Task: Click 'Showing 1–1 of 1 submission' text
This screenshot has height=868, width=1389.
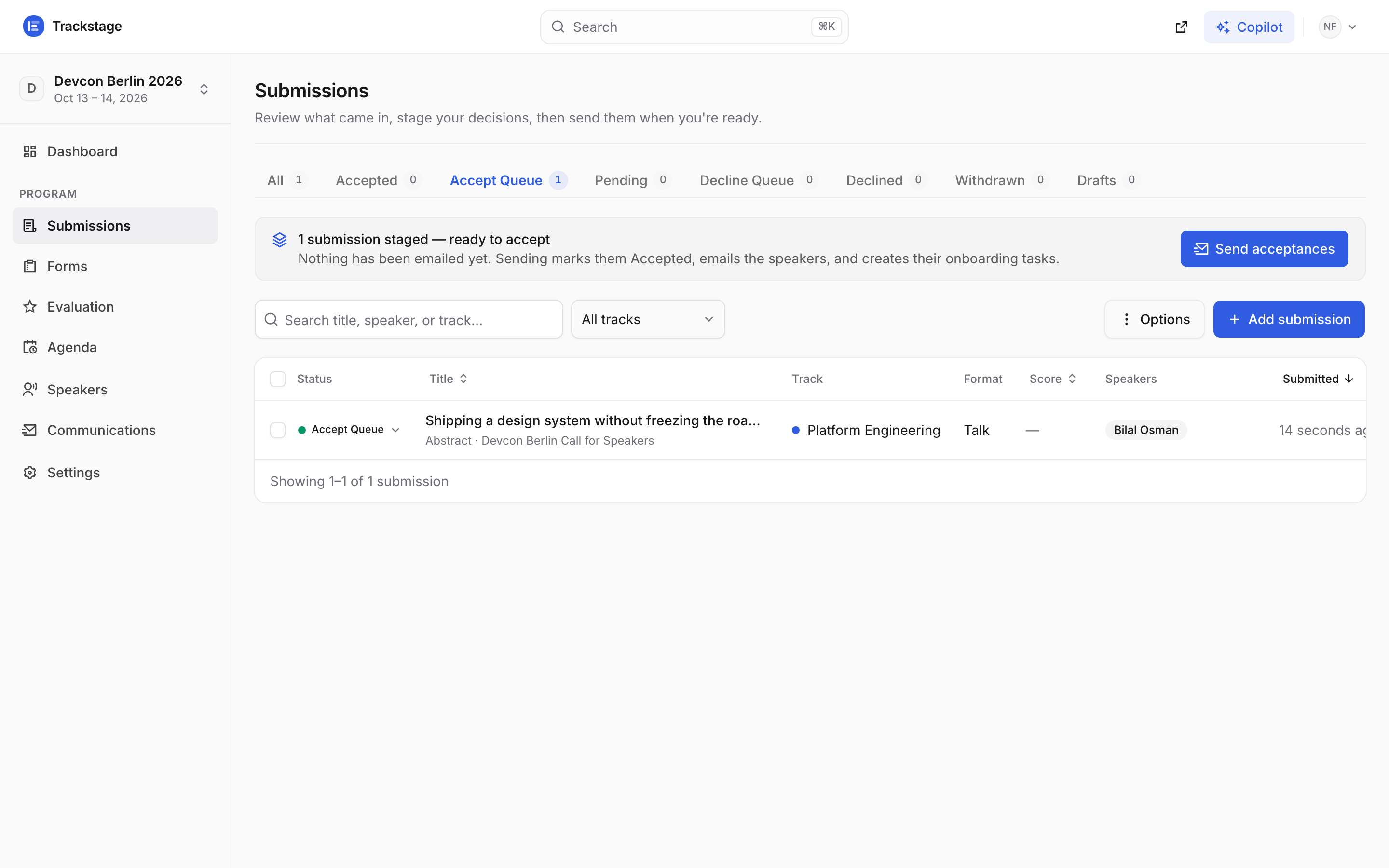Action: coord(359,481)
